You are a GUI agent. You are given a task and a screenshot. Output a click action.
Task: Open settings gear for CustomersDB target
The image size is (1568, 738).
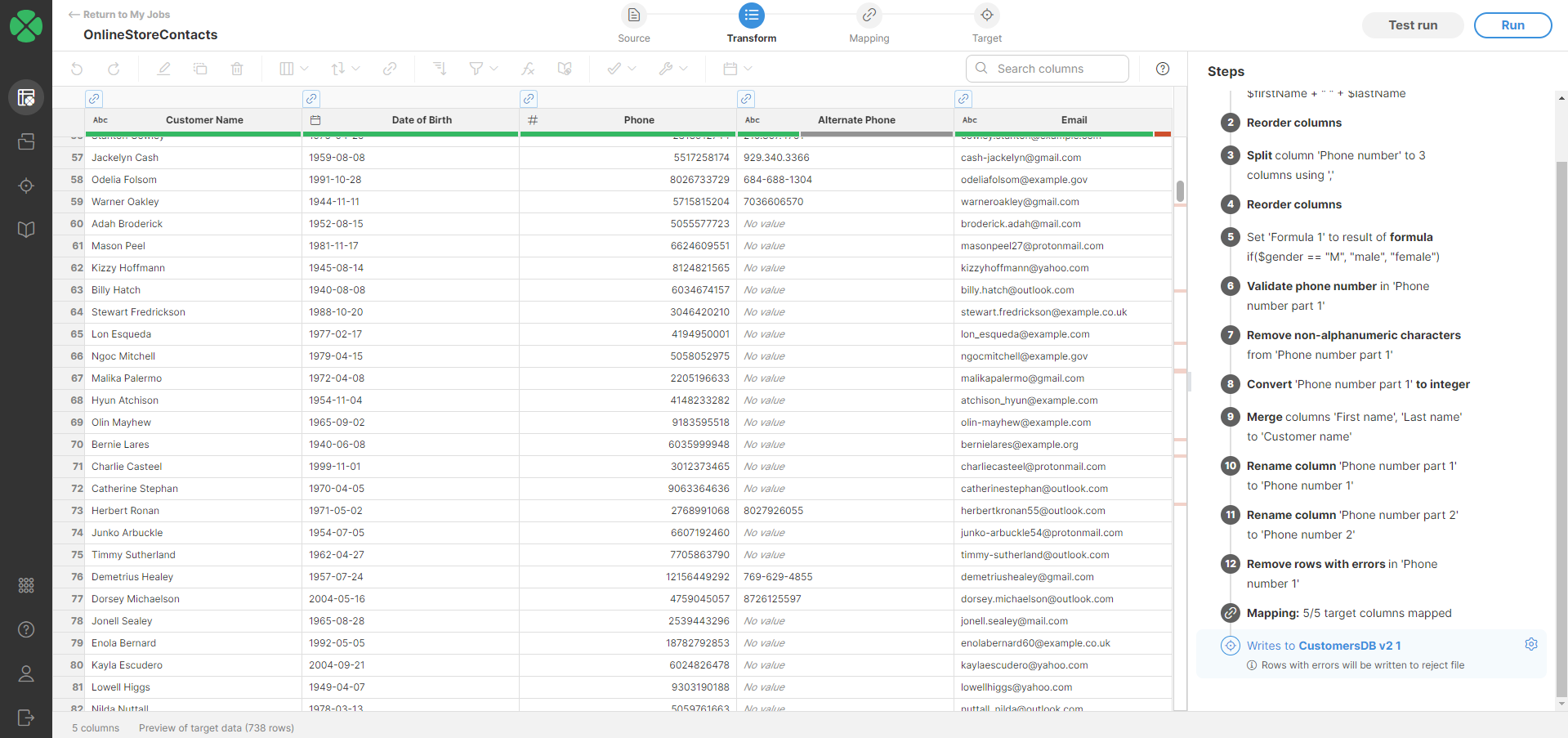pyautogui.click(x=1531, y=645)
